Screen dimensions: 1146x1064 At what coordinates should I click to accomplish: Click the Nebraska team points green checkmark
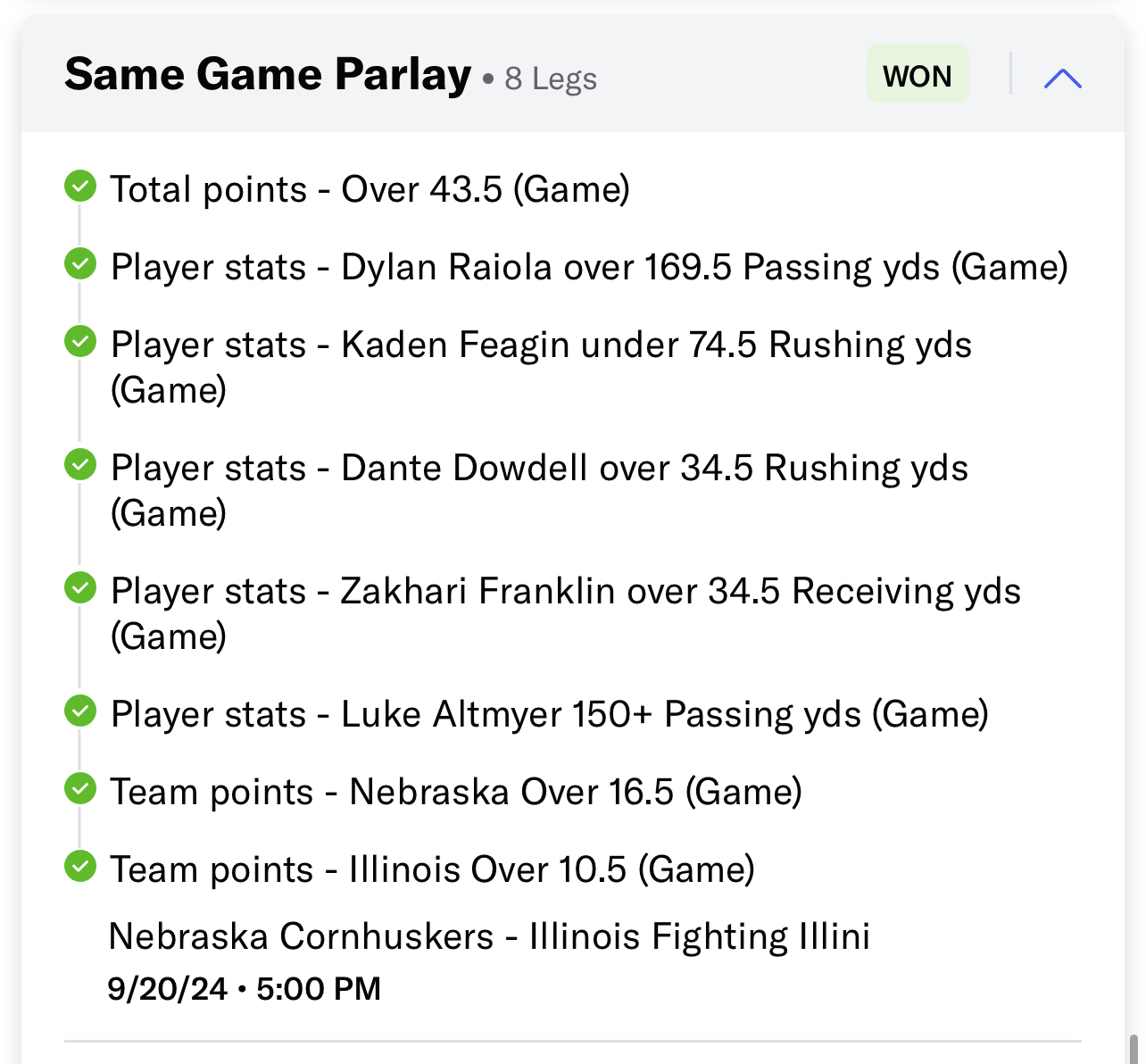pyautogui.click(x=80, y=789)
